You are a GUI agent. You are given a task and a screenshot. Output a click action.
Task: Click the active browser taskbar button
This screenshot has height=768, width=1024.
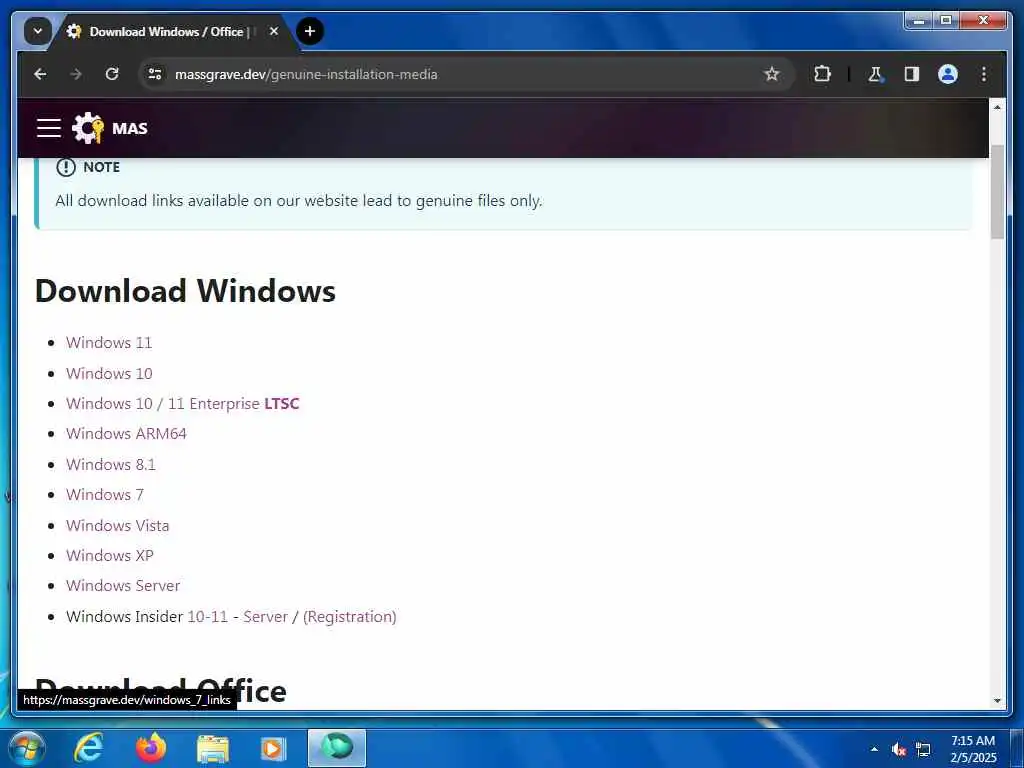pos(337,748)
